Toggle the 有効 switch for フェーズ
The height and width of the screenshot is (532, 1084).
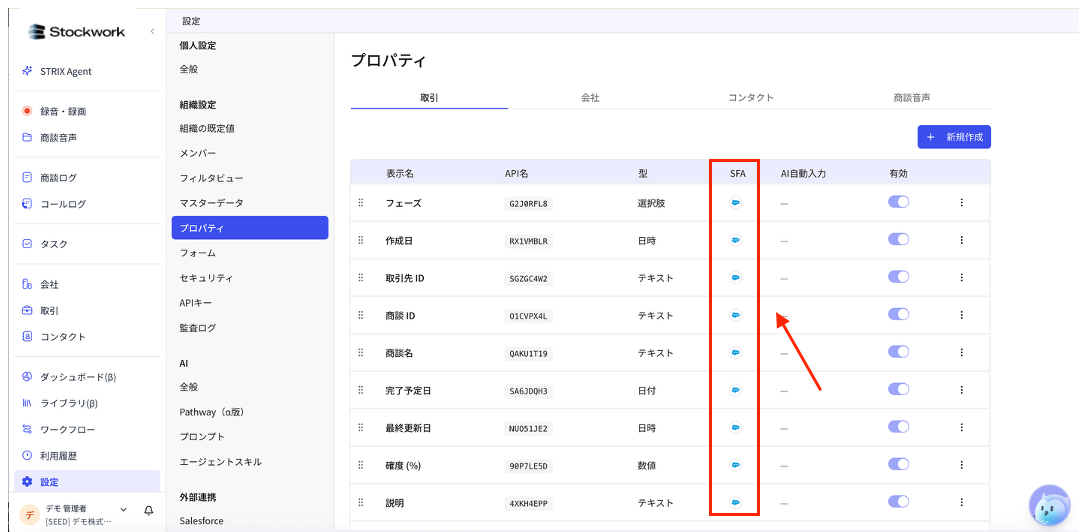898,202
